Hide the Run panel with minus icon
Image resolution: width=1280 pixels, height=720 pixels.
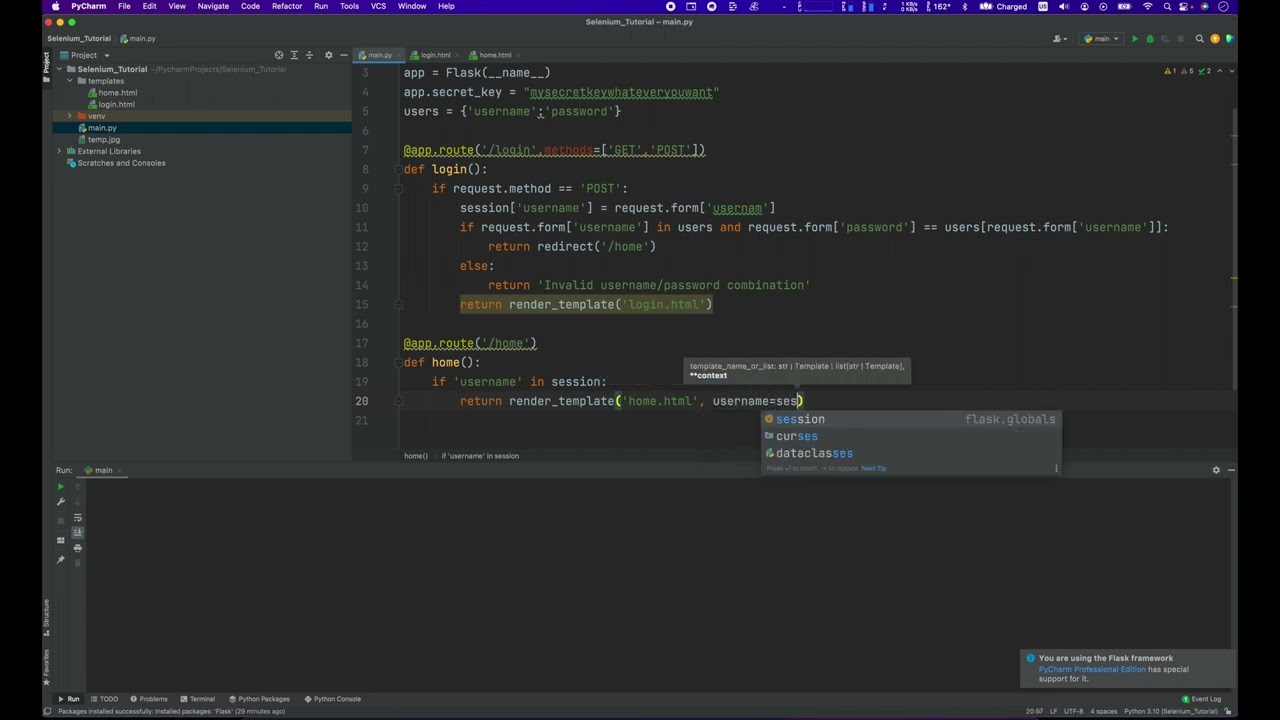point(1231,470)
